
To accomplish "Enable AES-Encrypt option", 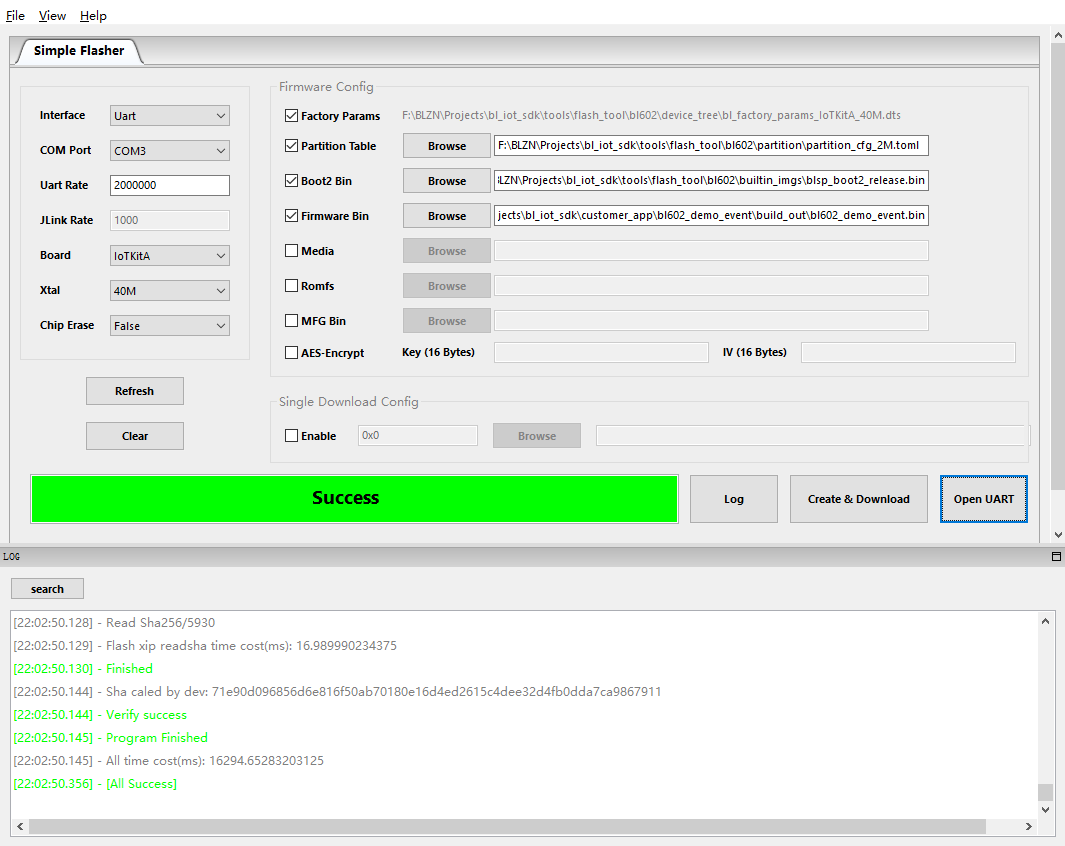I will point(290,352).
